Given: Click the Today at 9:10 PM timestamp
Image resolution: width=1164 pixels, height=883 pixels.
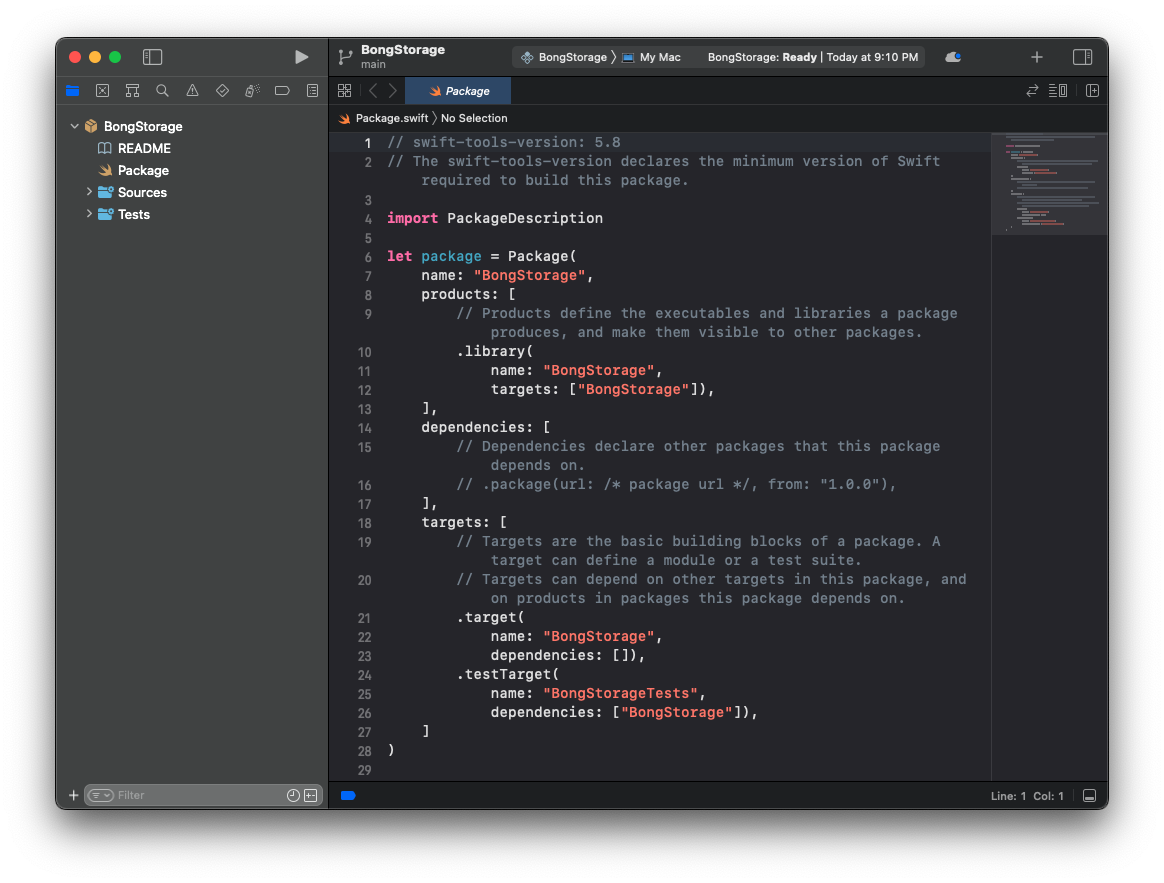Looking at the screenshot, I should pyautogui.click(x=872, y=57).
